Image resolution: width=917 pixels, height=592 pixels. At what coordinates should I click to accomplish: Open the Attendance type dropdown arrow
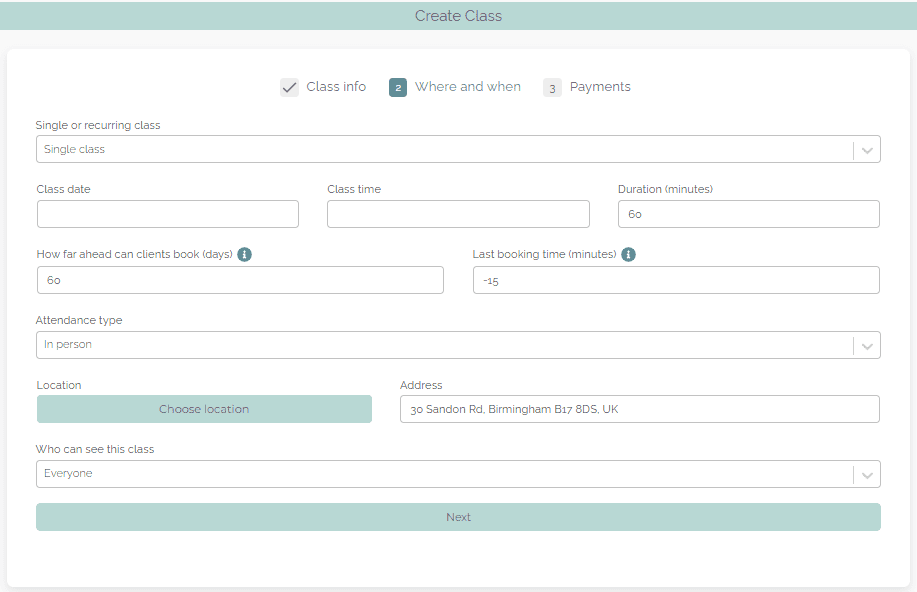(867, 345)
